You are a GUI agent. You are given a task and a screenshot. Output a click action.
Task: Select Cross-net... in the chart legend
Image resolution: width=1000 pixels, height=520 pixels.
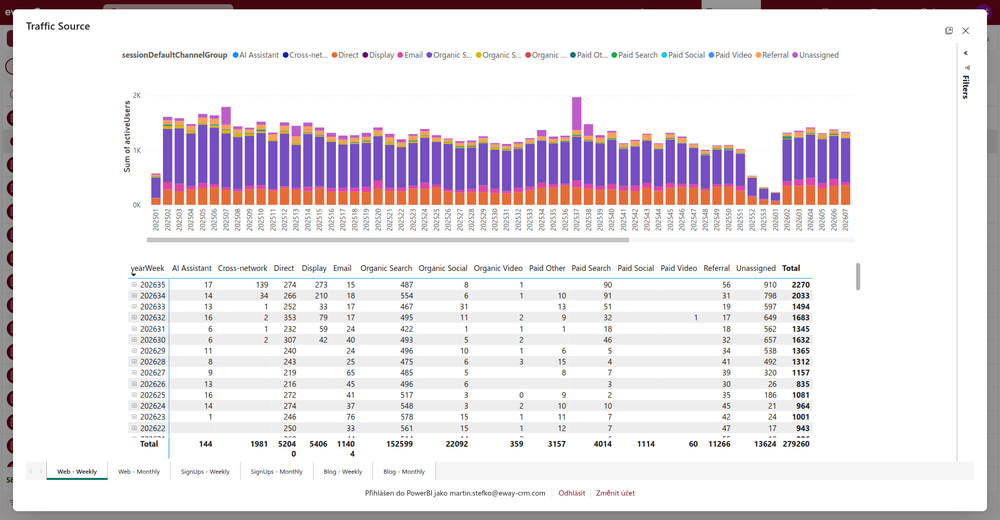(x=305, y=55)
